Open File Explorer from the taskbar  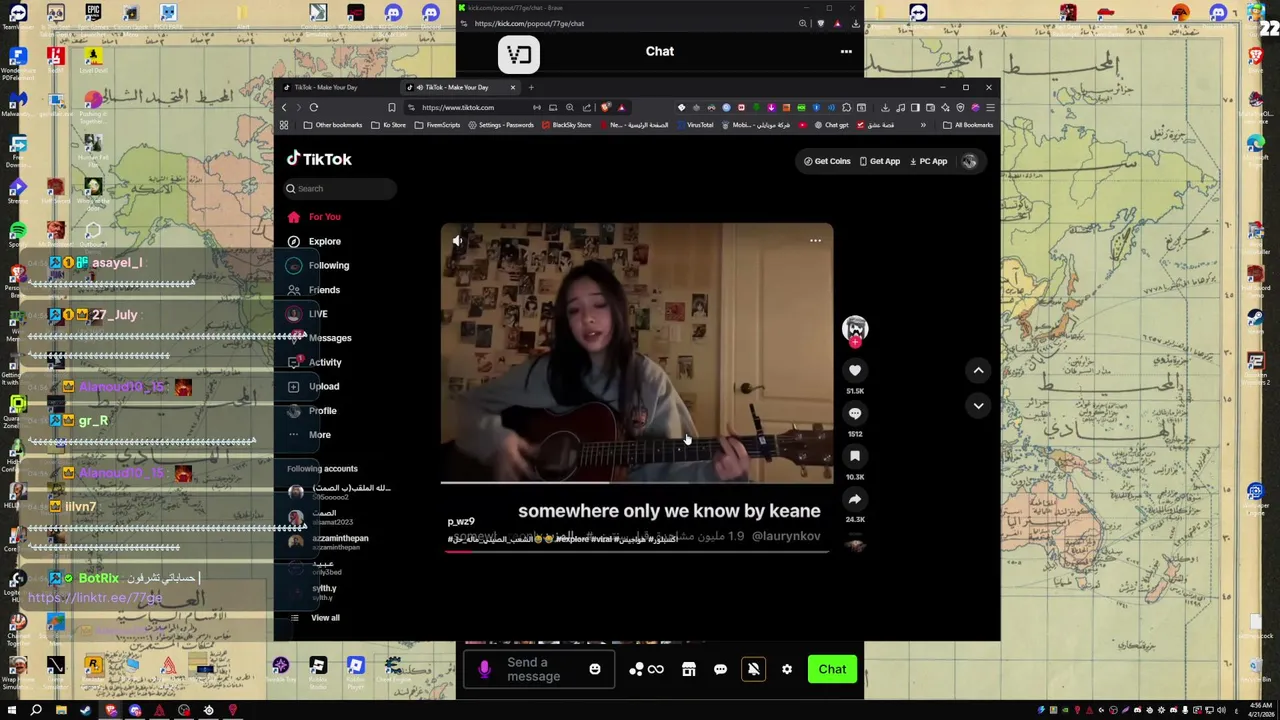[61, 711]
